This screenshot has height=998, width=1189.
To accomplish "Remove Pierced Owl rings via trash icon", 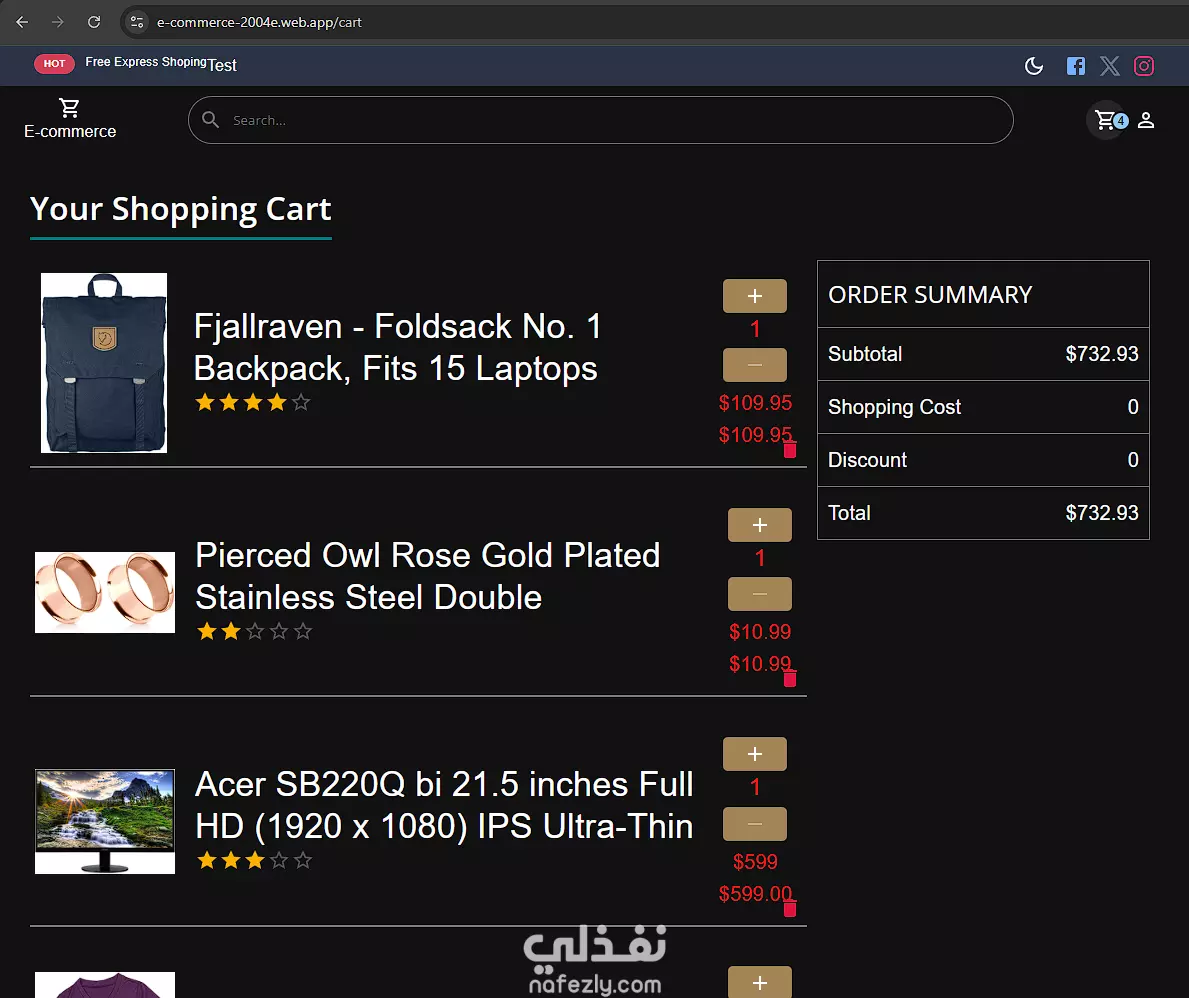I will [x=789, y=678].
